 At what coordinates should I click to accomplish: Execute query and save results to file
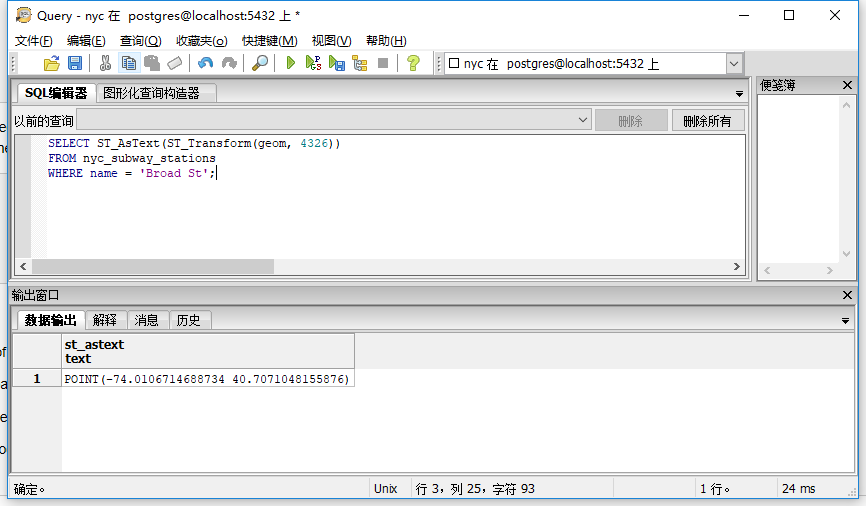pyautogui.click(x=336, y=64)
